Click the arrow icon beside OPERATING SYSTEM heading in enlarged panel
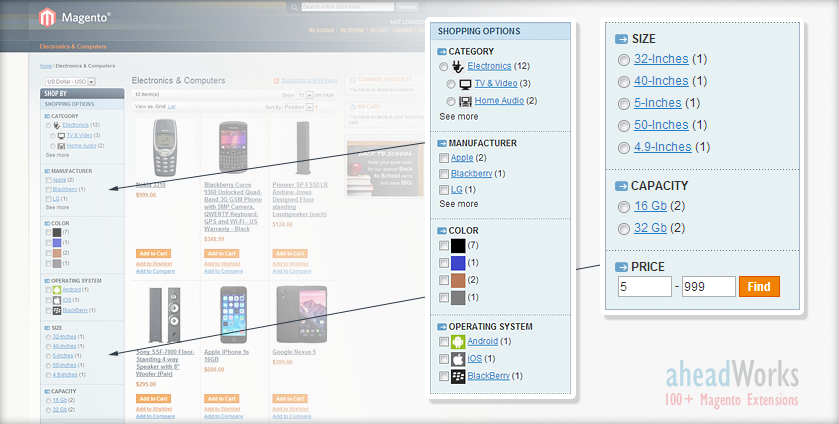The height and width of the screenshot is (424, 839). [x=442, y=327]
